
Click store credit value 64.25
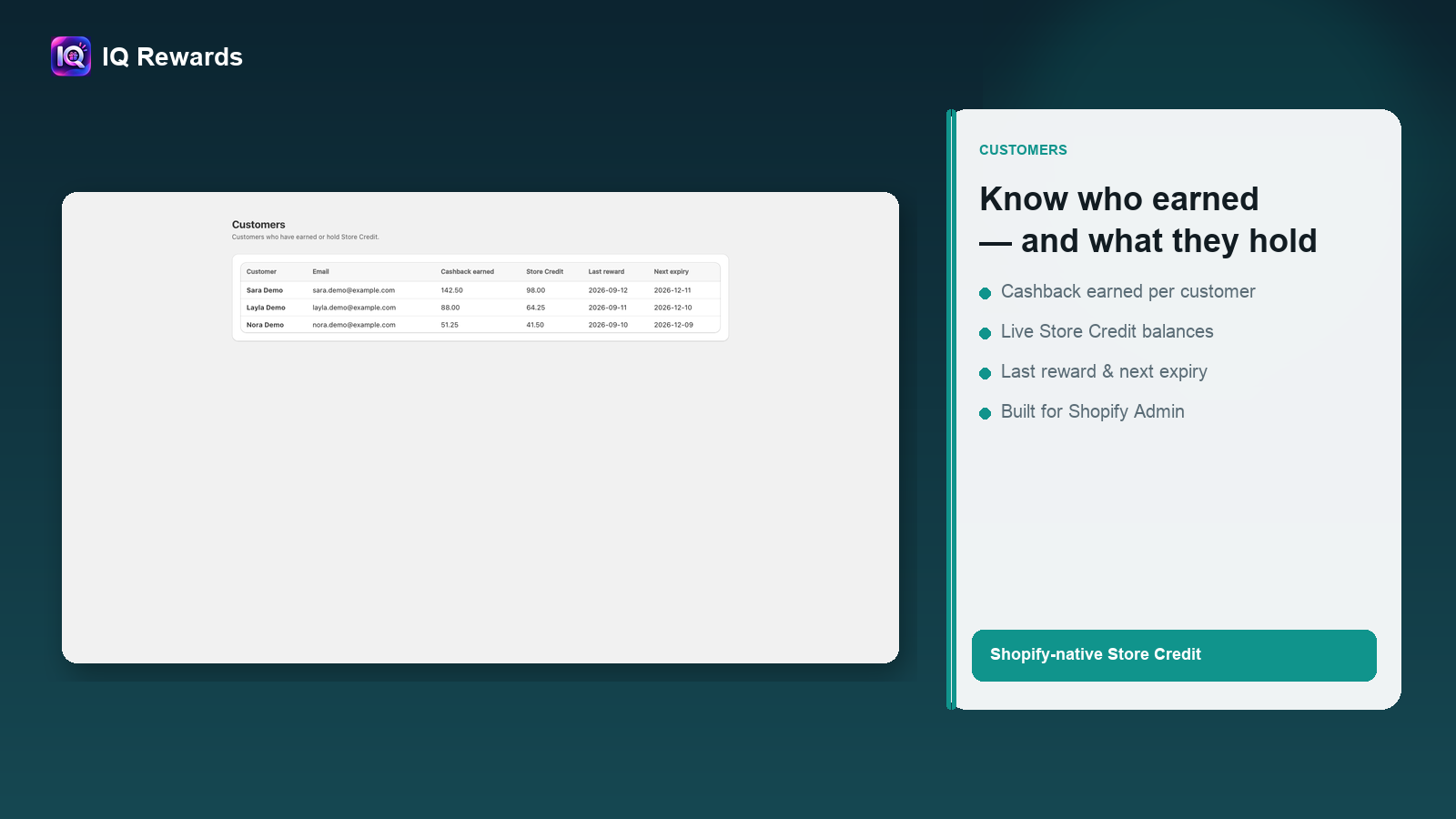click(x=535, y=308)
